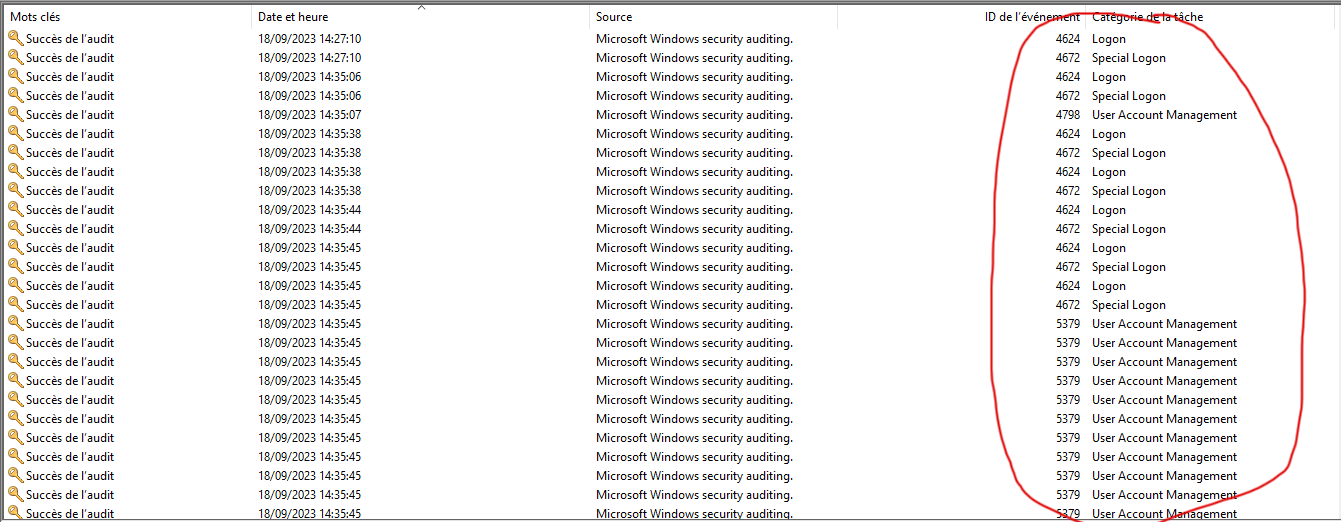Click date 14:35:44 of the 4624 Logon event
Screen dimensions: 1341x522
pos(309,210)
